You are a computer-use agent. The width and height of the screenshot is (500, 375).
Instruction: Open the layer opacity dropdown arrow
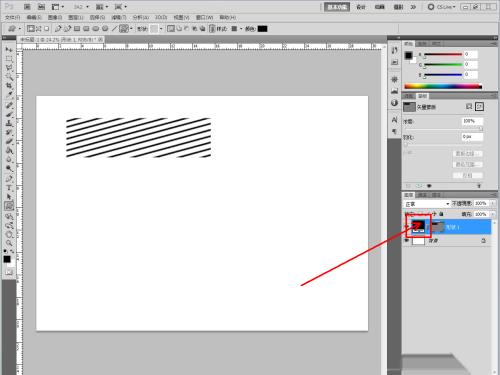point(493,203)
